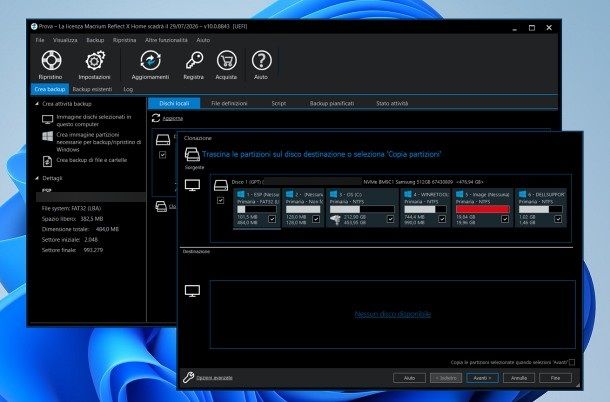
Task: Click the Acquista shopping cart icon
Action: 226,61
